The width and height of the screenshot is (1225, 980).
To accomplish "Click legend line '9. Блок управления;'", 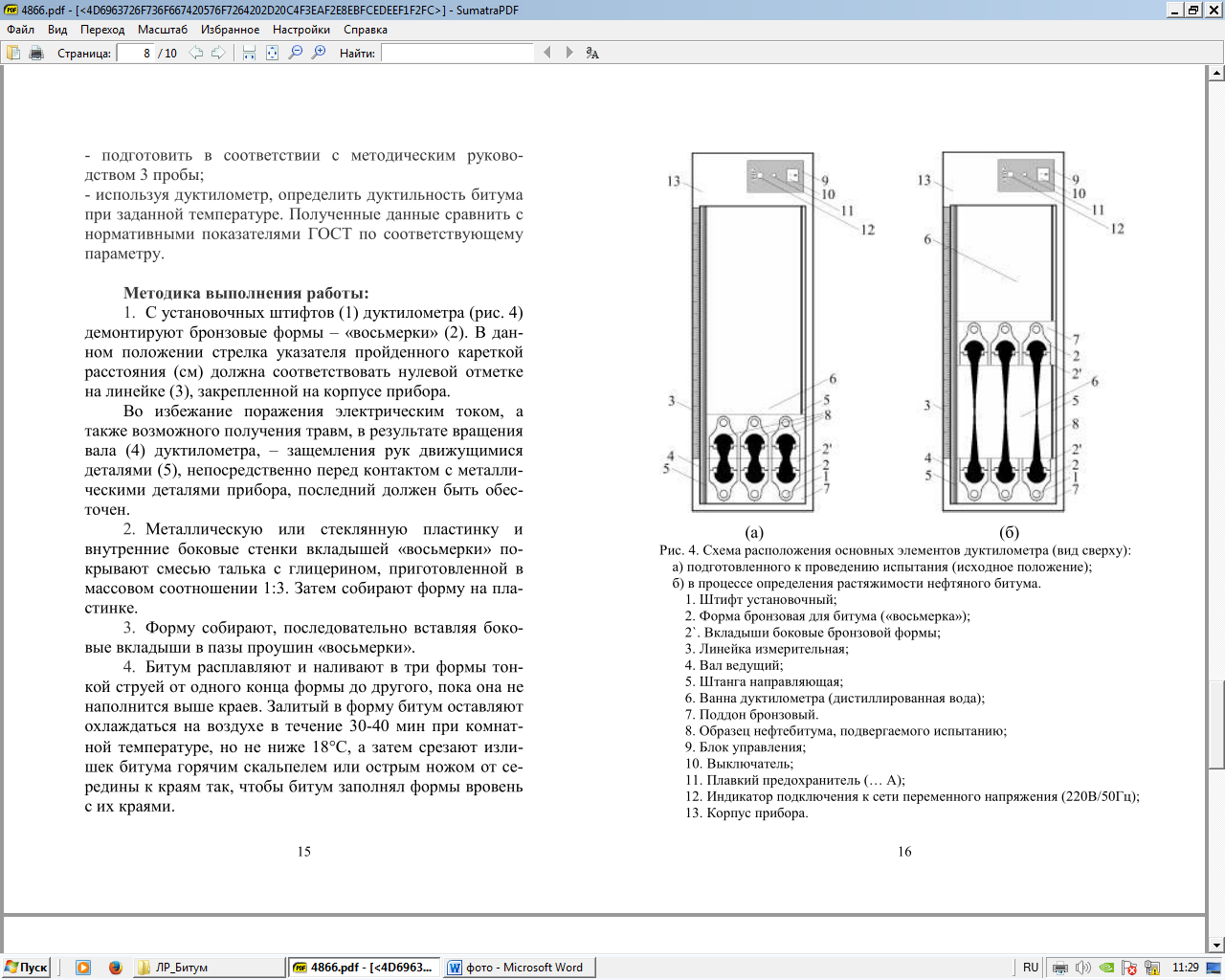I will [x=746, y=747].
